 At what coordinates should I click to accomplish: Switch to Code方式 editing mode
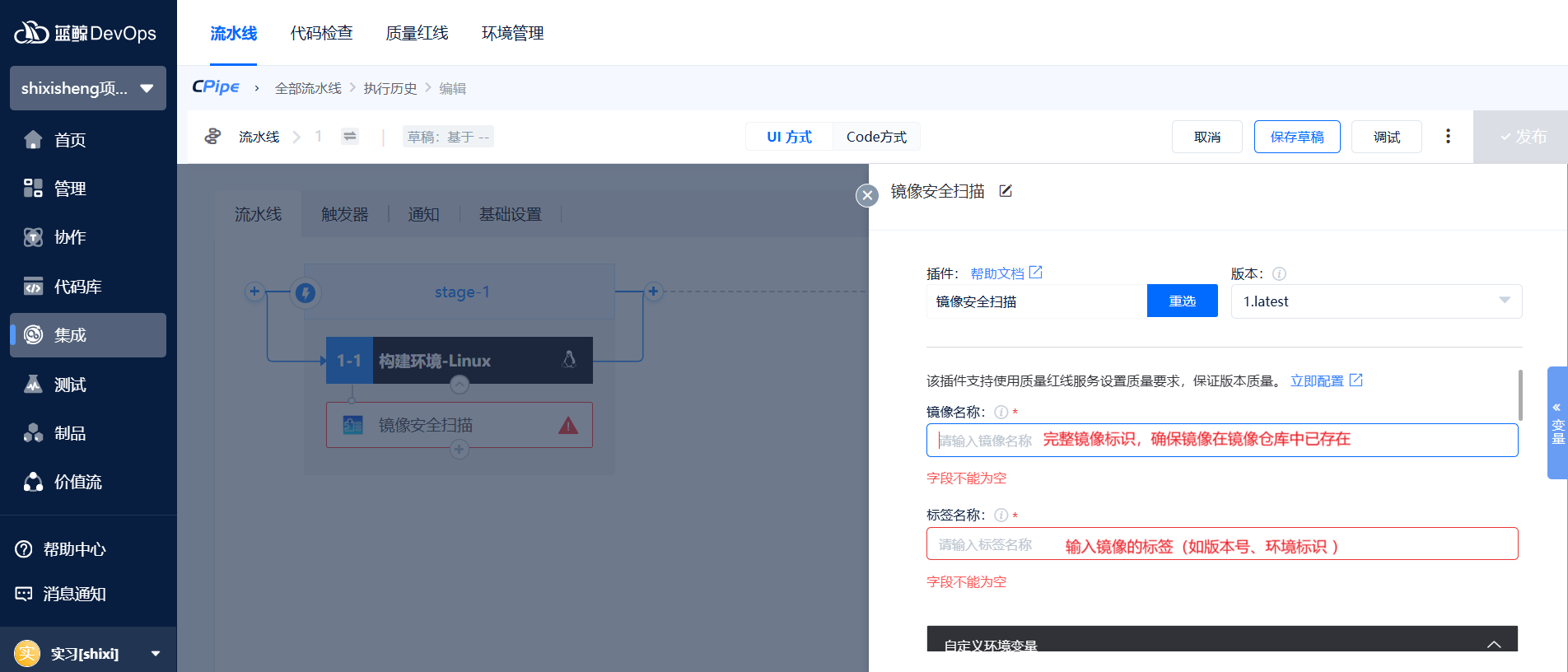(876, 137)
